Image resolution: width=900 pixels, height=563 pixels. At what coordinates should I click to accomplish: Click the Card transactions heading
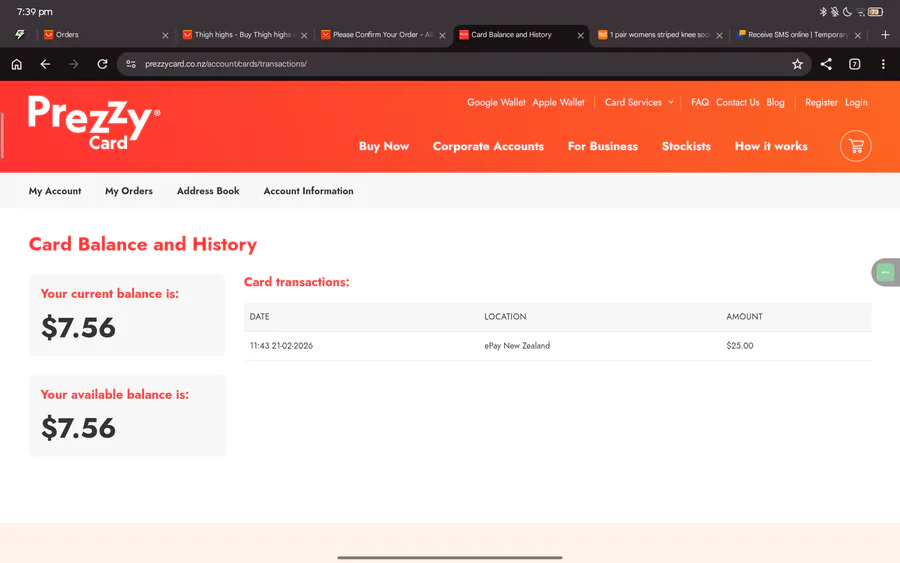(x=296, y=282)
